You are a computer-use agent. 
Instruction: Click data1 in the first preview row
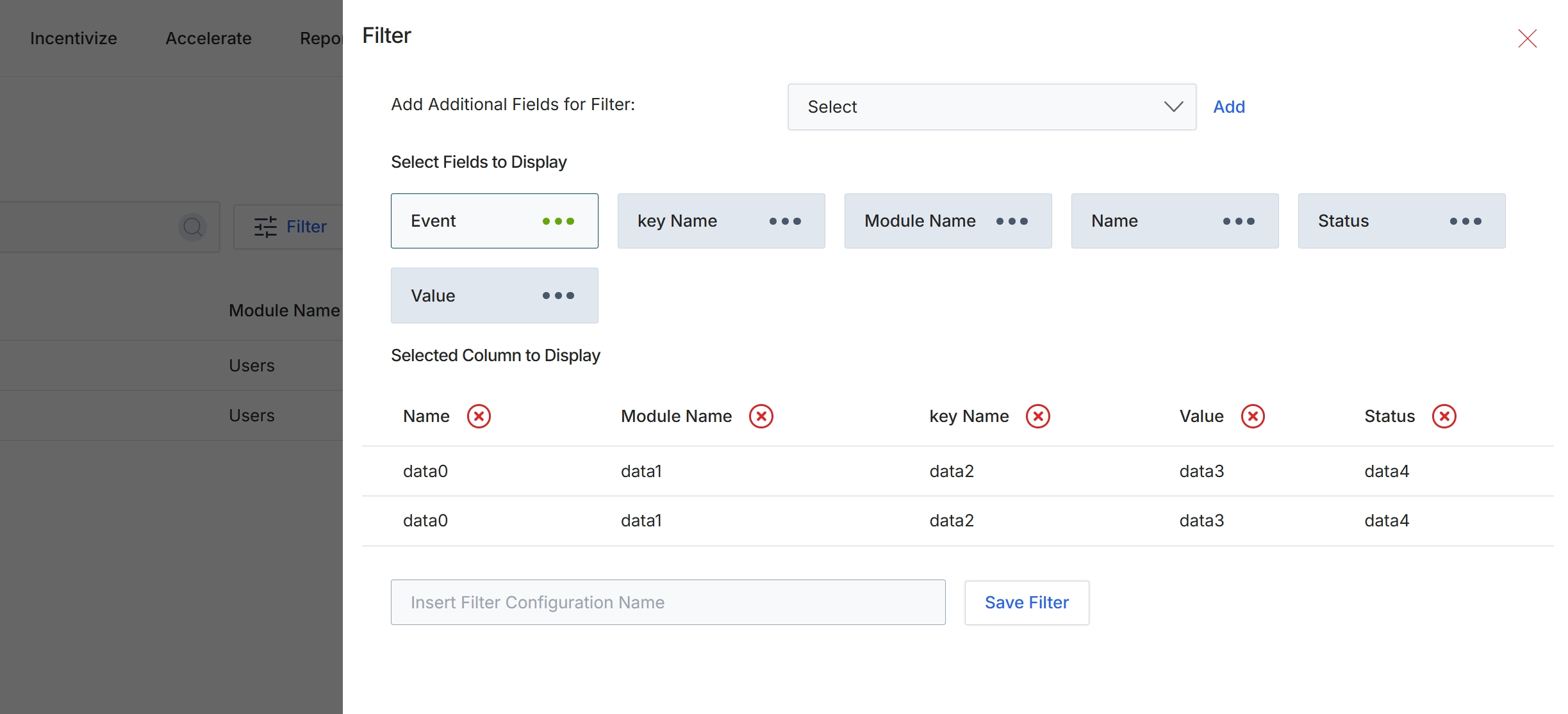click(641, 471)
